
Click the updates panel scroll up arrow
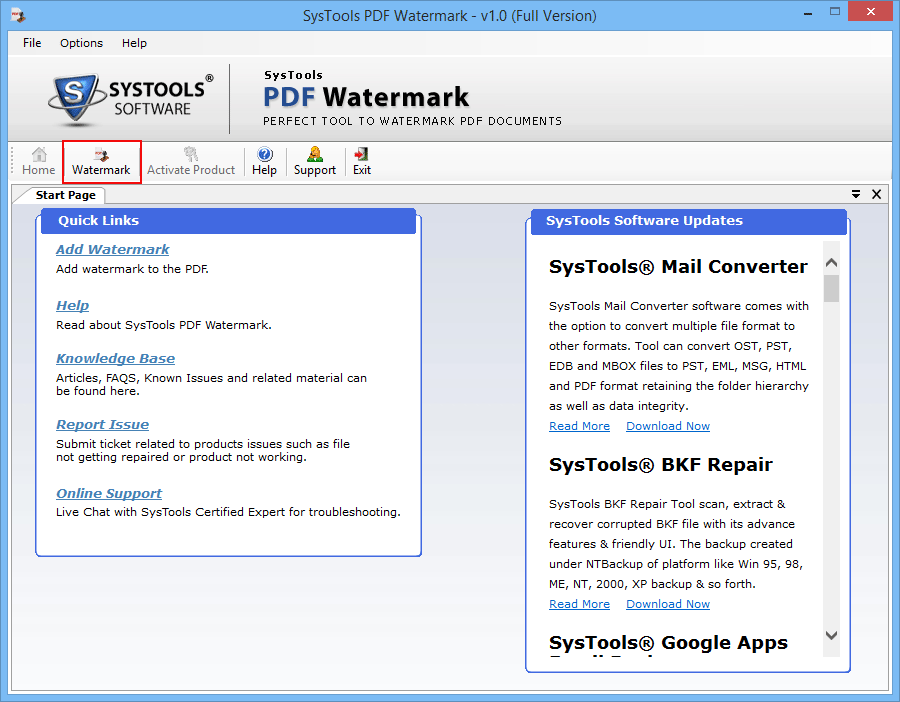click(831, 263)
